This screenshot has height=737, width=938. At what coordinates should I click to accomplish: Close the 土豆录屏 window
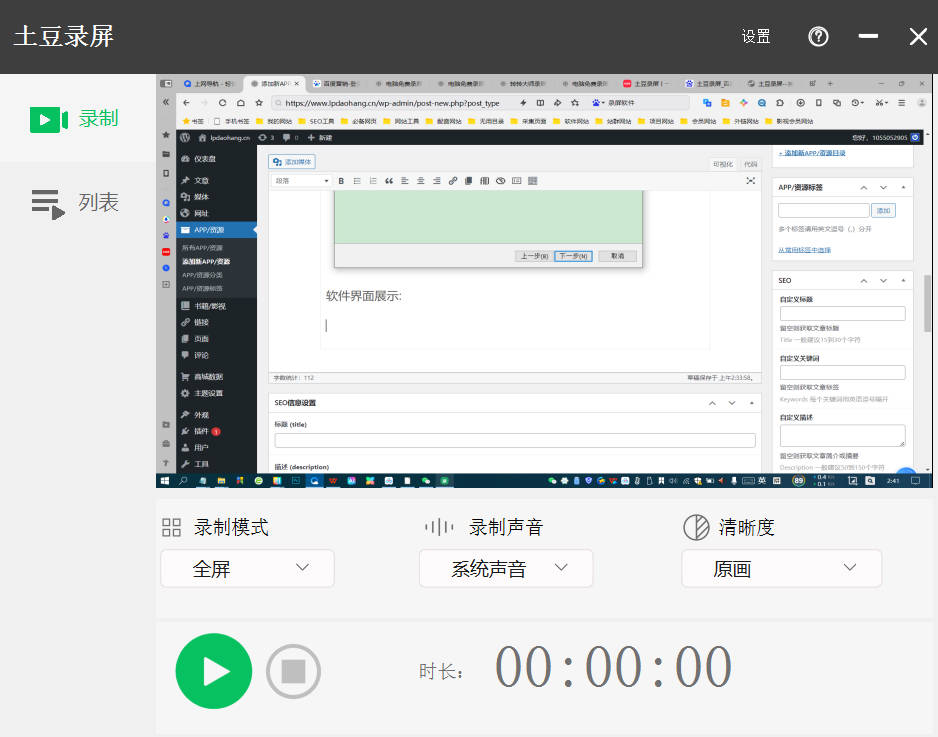click(917, 37)
